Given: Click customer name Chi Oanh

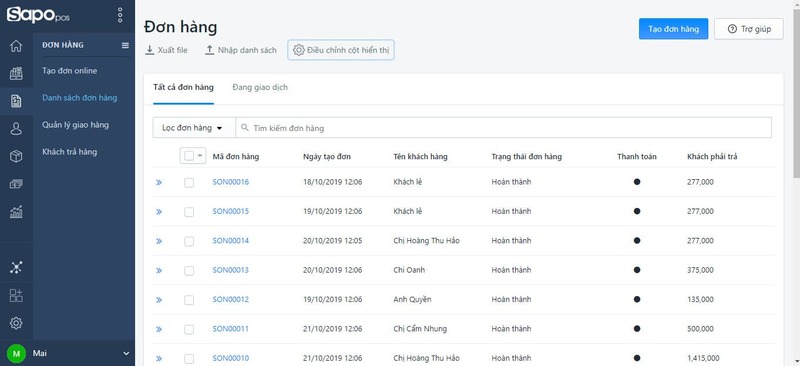Looking at the screenshot, I should coord(409,270).
